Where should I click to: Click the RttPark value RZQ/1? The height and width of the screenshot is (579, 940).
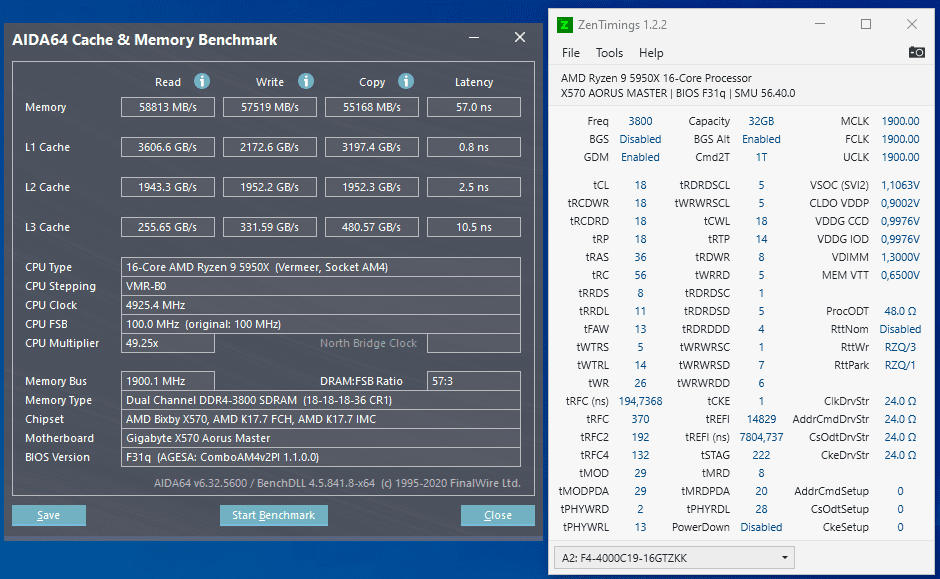click(x=900, y=365)
